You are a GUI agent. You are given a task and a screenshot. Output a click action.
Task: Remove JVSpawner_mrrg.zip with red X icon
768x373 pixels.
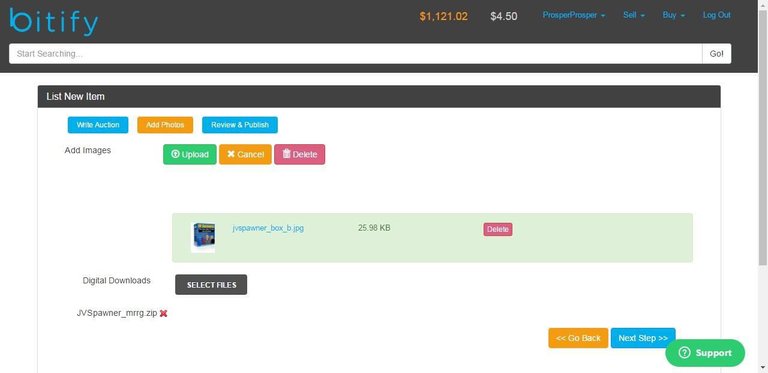(164, 313)
